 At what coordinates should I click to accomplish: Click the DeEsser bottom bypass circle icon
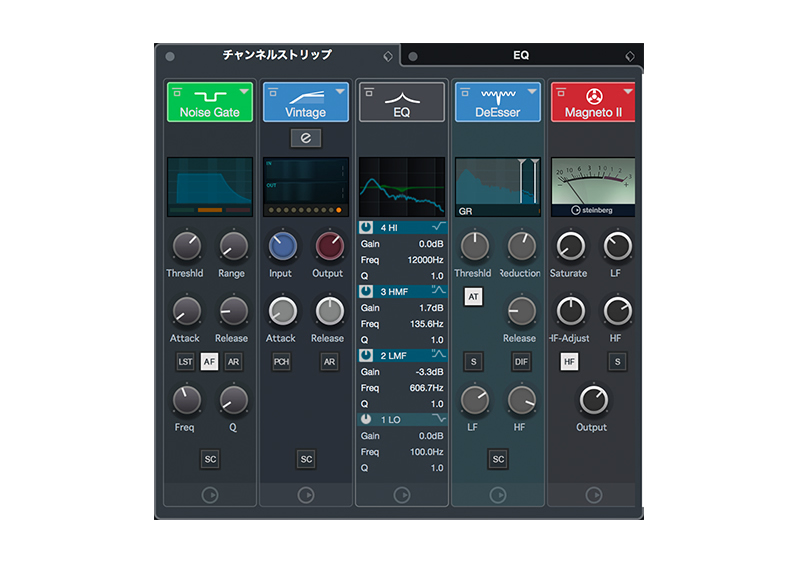coord(497,495)
